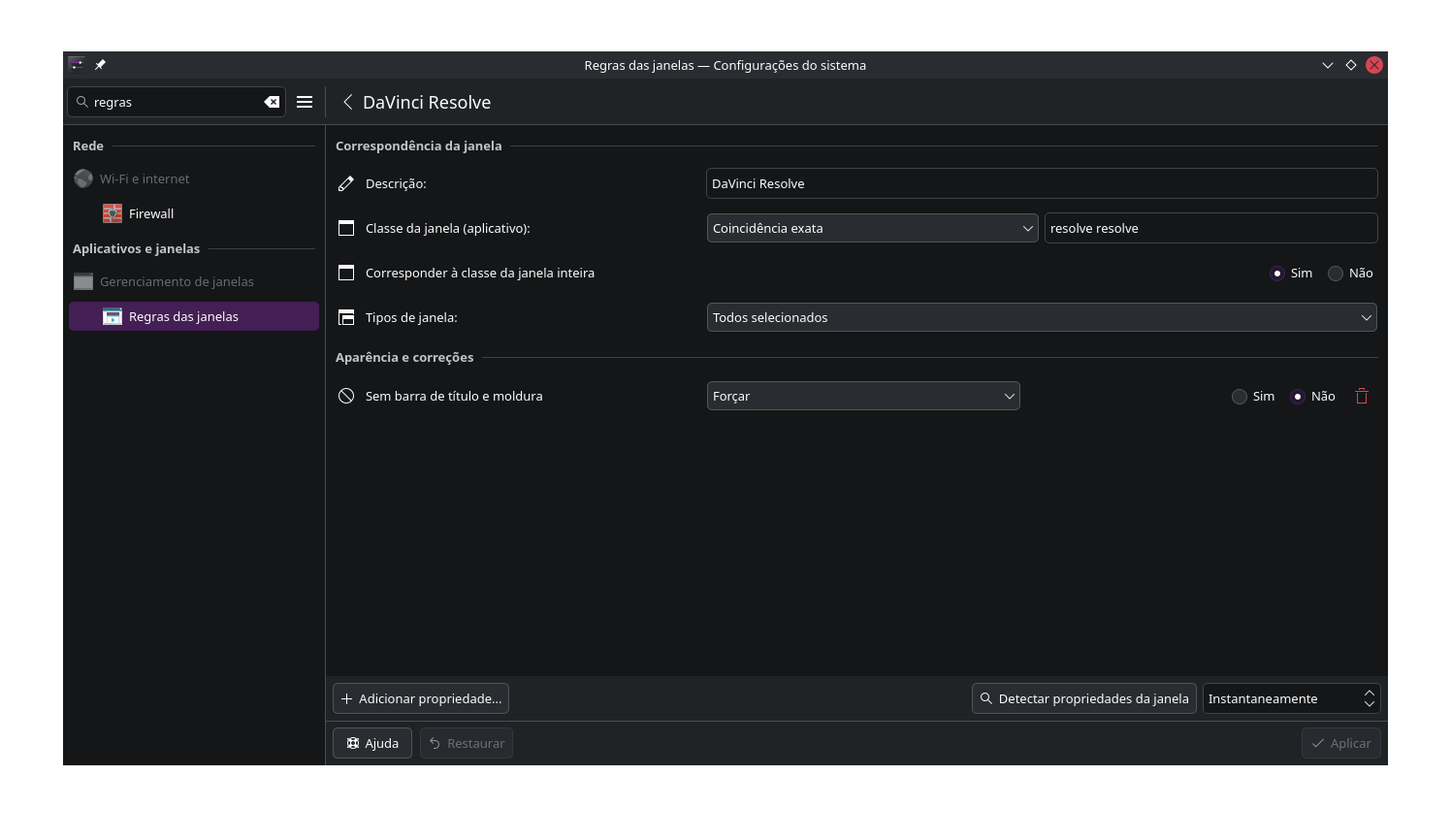Viewport: 1451px width, 840px height.
Task: Increase the Instantaneamente delay spinner
Action: (1370, 693)
